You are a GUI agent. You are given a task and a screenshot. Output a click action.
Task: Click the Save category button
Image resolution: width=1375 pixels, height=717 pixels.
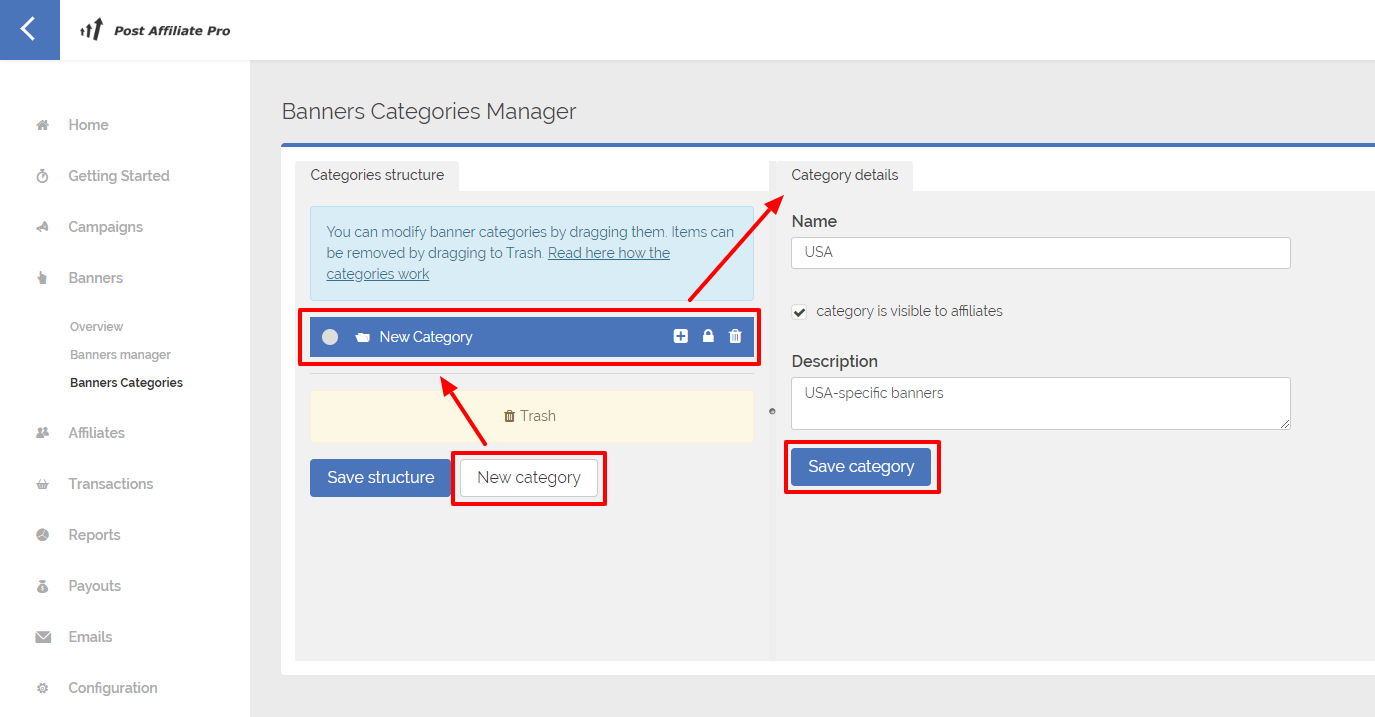[861, 467]
